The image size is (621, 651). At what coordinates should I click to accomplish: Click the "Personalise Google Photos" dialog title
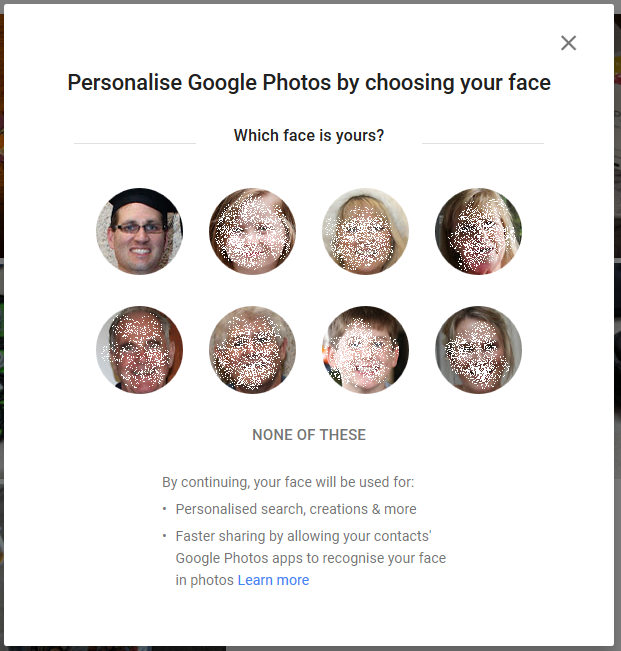point(309,82)
